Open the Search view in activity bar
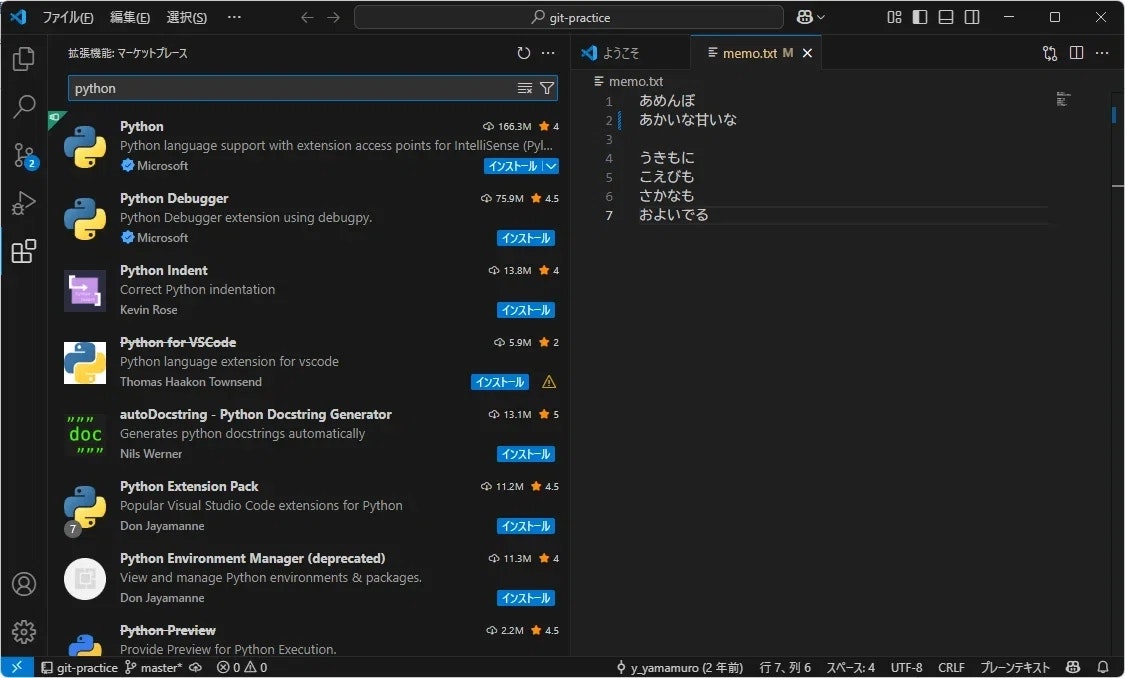 (24, 107)
